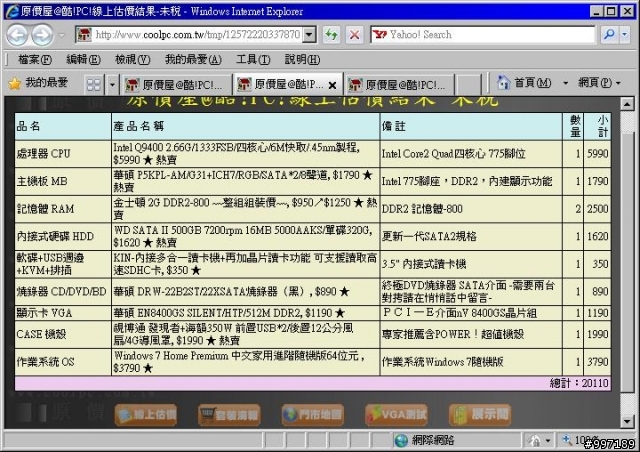
Task: Click the 顯示卡 VGA row label
Action: [44, 313]
